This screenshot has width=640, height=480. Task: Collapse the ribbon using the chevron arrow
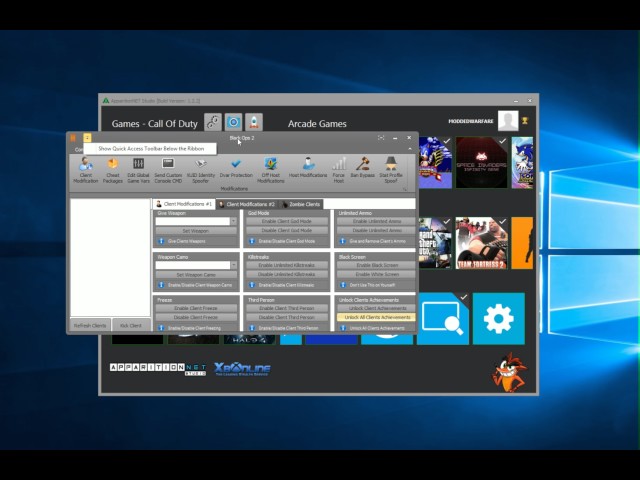tap(410, 149)
